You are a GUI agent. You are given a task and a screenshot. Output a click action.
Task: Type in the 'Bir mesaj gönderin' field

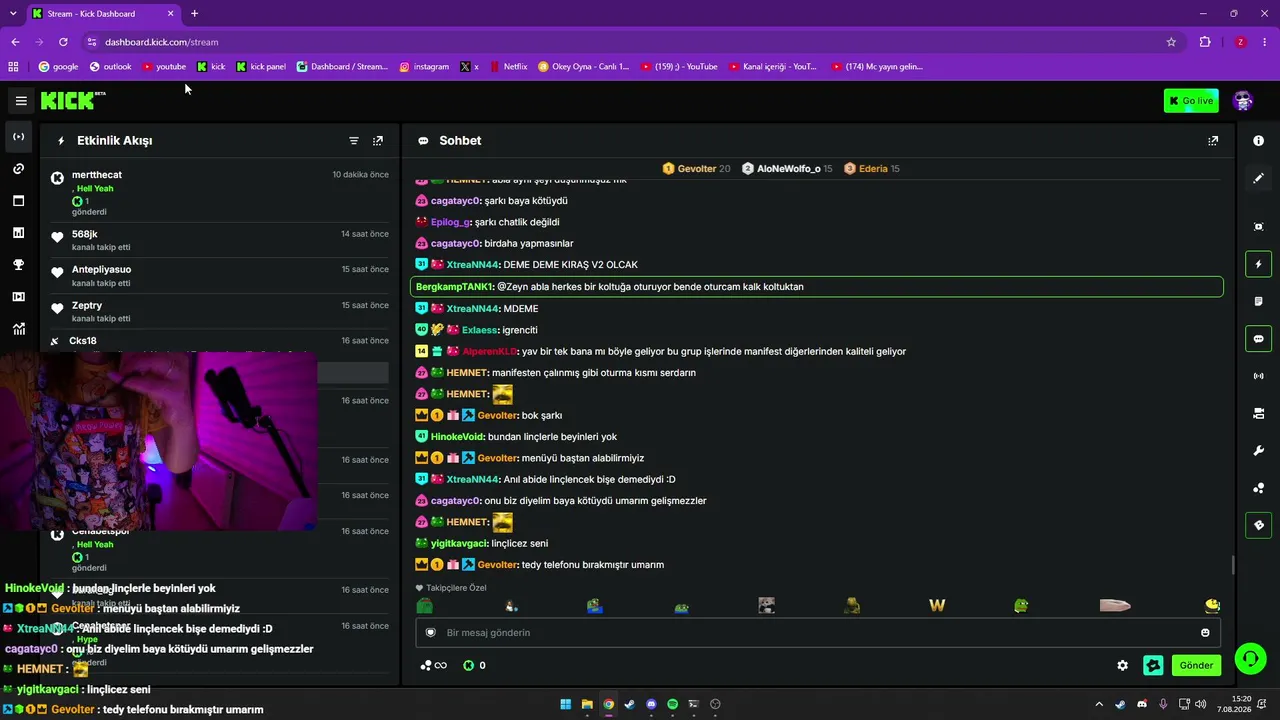point(817,633)
